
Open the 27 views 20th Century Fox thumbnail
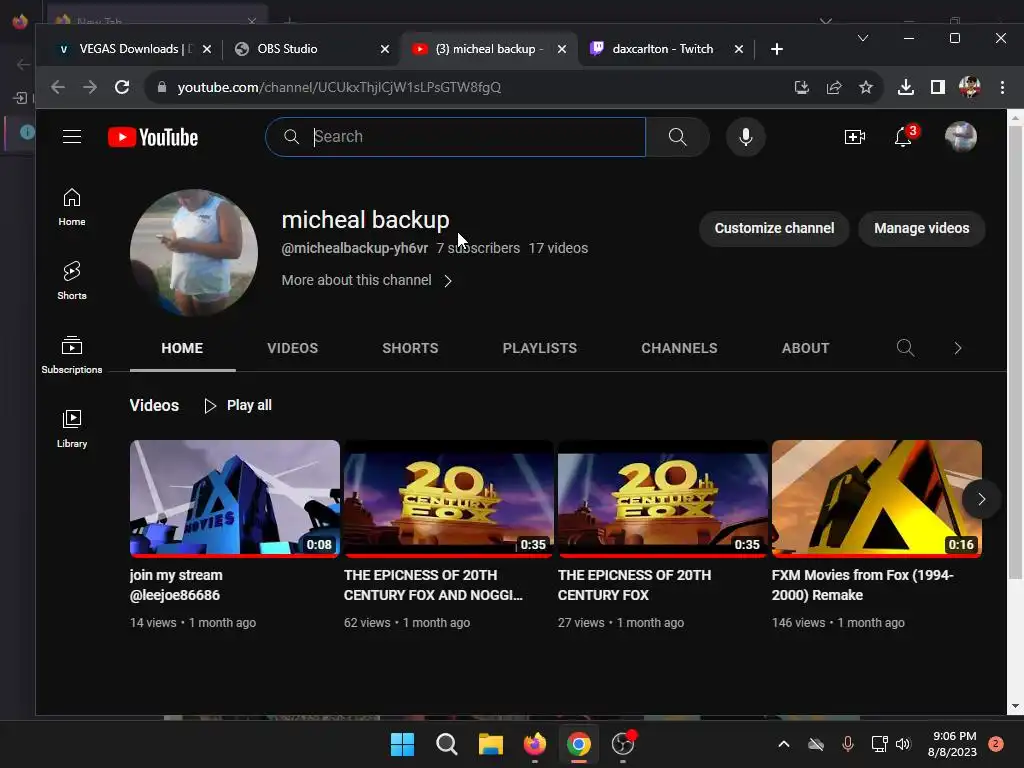662,498
